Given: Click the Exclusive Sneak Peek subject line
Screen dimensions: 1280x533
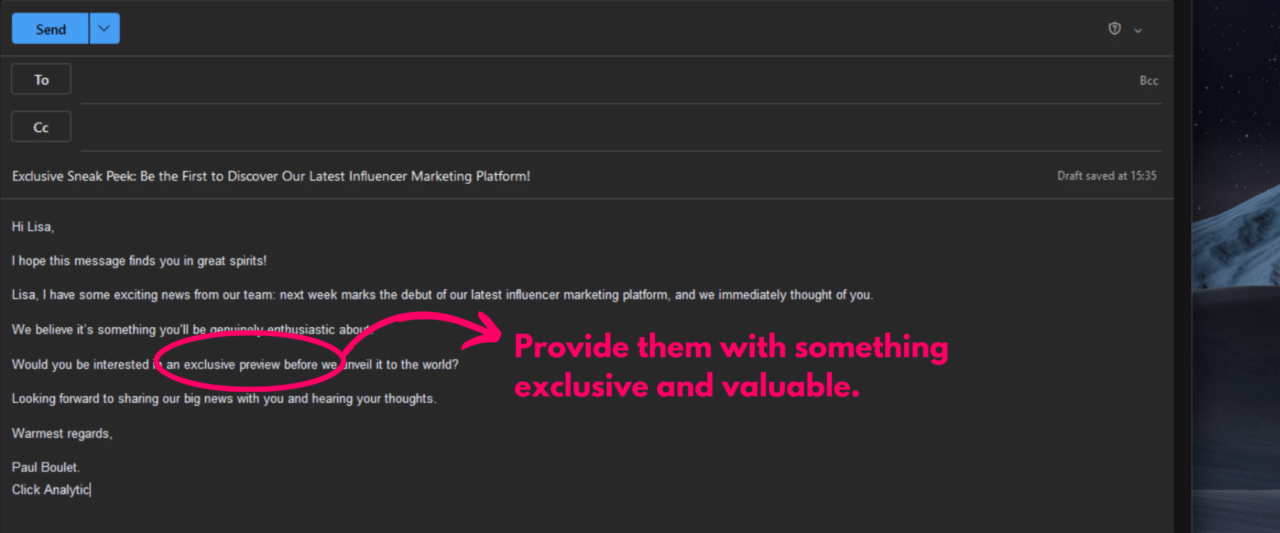Looking at the screenshot, I should 271,176.
